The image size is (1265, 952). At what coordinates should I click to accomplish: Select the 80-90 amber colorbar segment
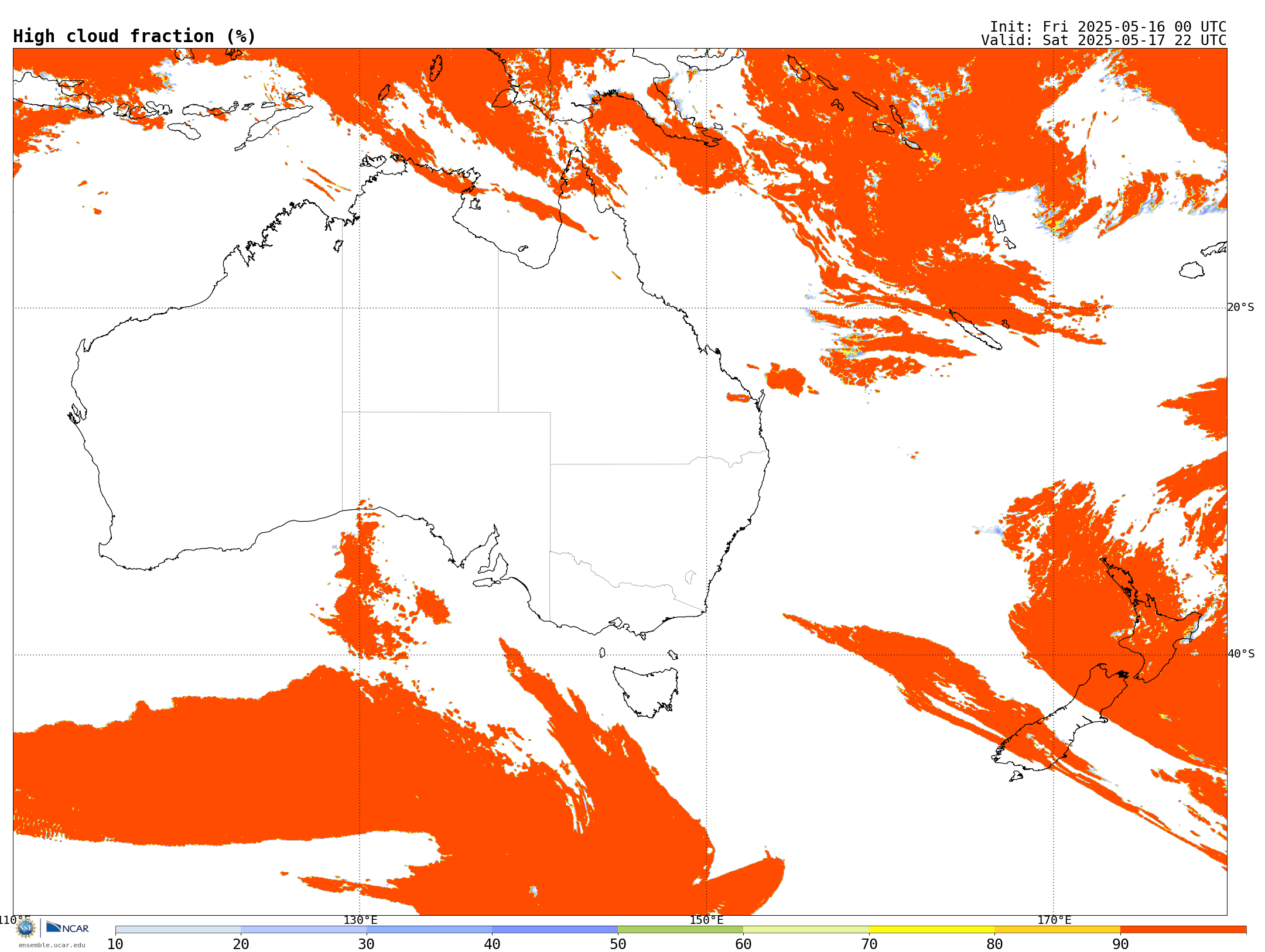click(1057, 930)
